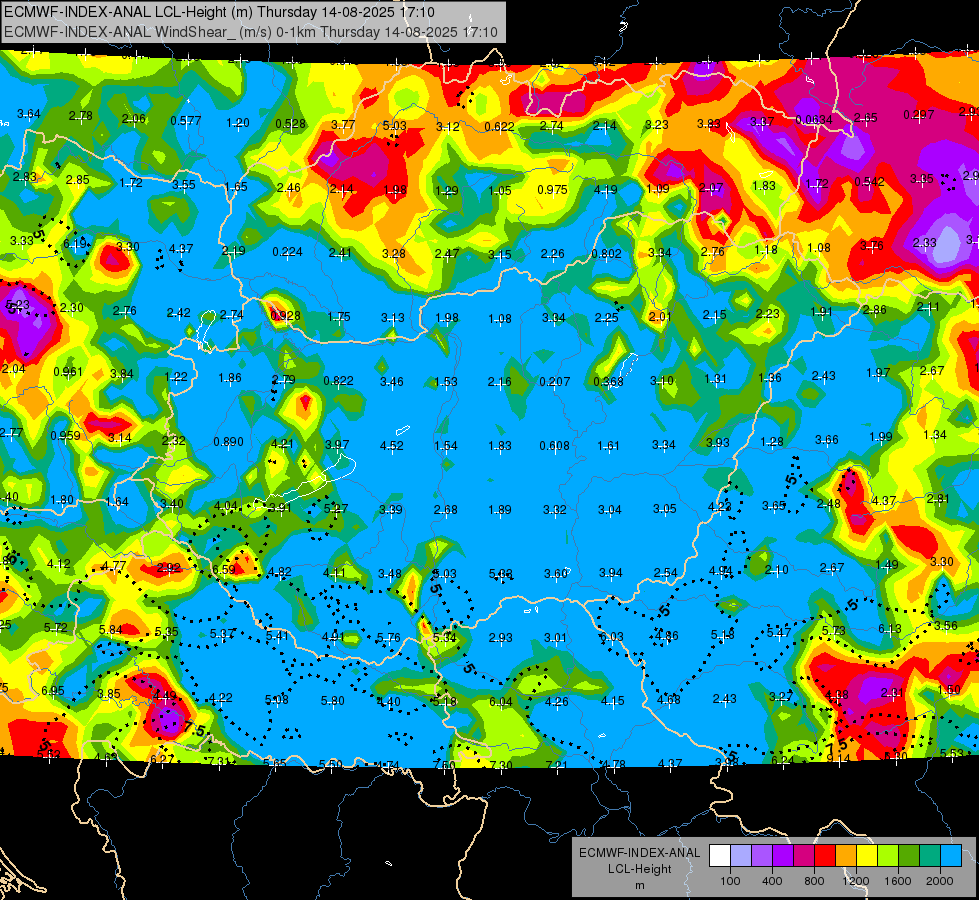Click legend label '800'

(814, 881)
